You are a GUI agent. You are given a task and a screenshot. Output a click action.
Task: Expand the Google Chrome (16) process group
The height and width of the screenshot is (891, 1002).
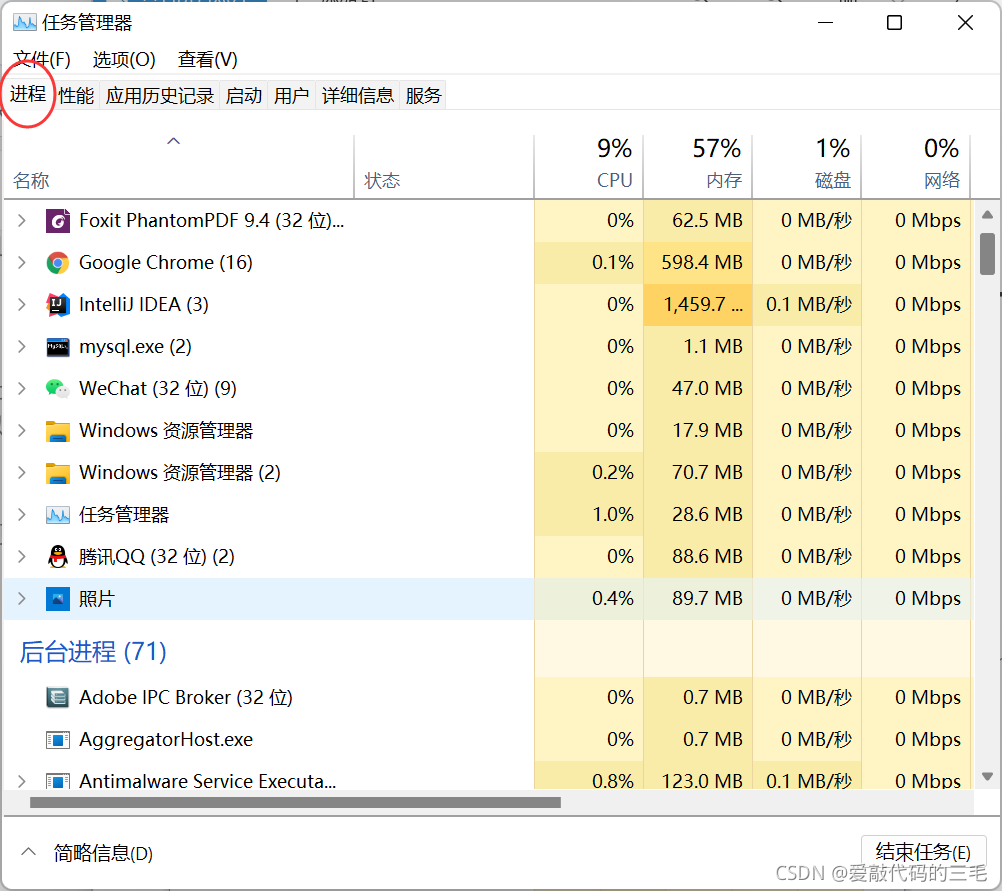tap(22, 263)
